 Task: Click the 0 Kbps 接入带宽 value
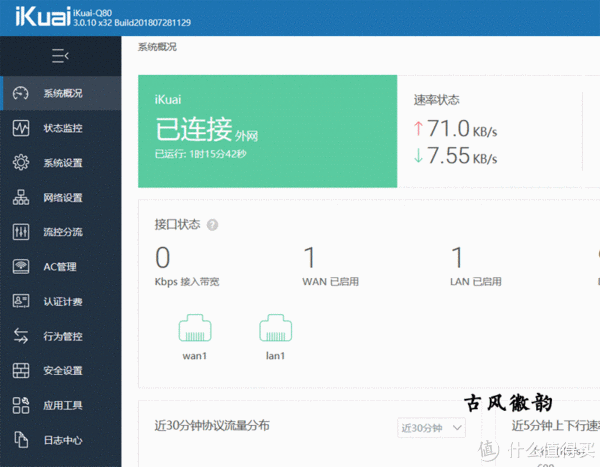[187, 266]
